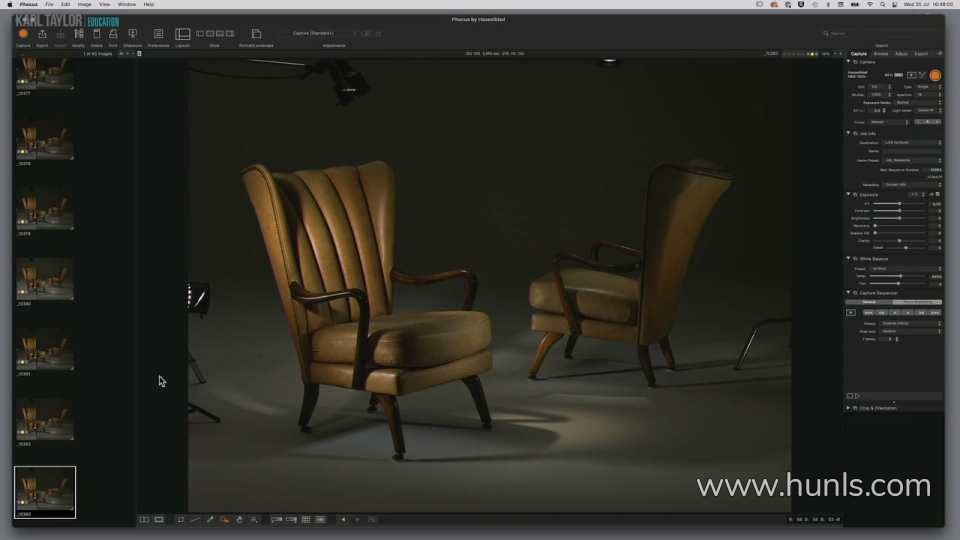Click the orange Capture button in the top toolbar
The image size is (960, 540).
pyautogui.click(x=23, y=34)
